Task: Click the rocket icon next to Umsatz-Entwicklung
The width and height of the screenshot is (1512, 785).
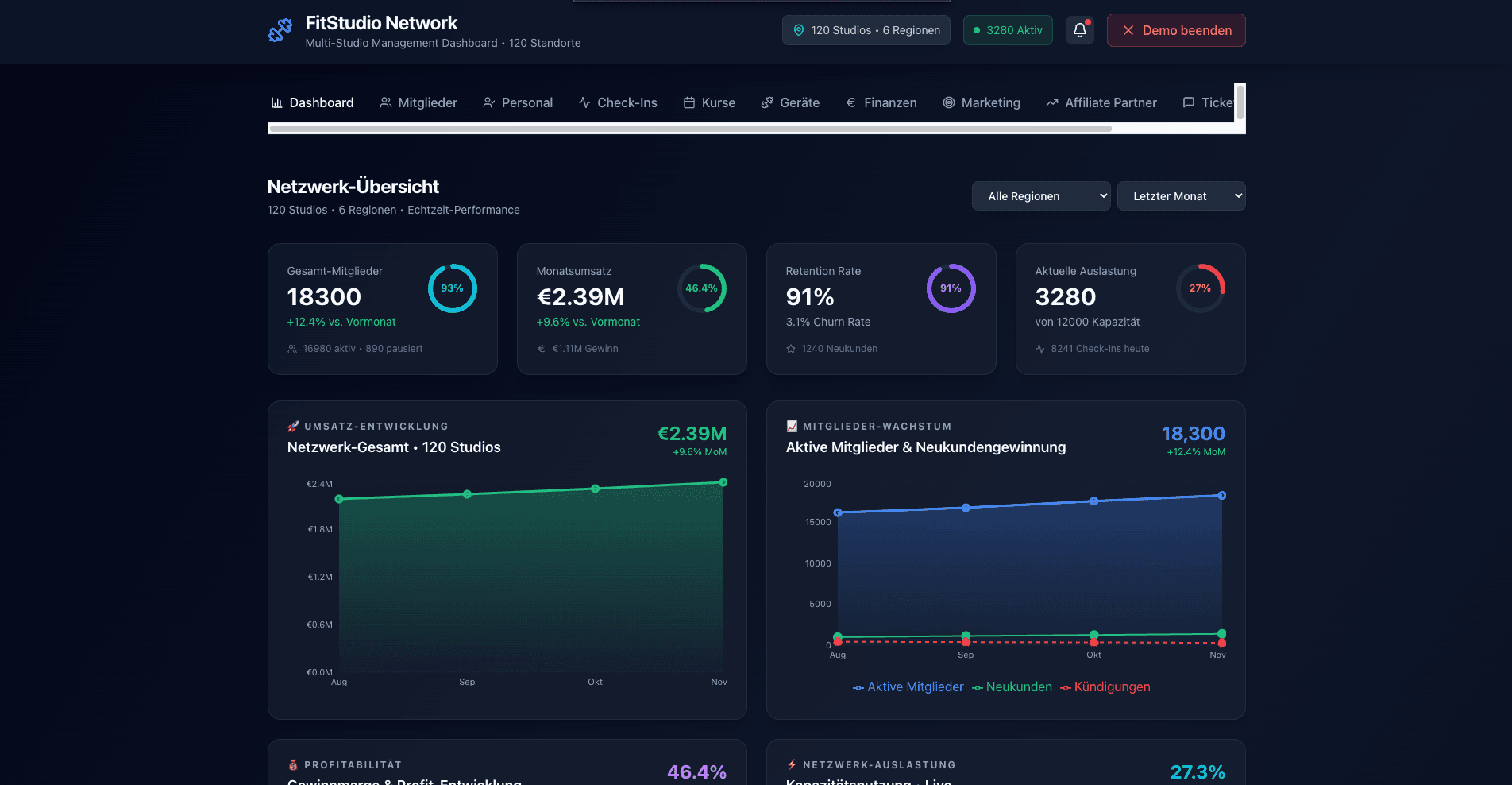Action: click(294, 426)
